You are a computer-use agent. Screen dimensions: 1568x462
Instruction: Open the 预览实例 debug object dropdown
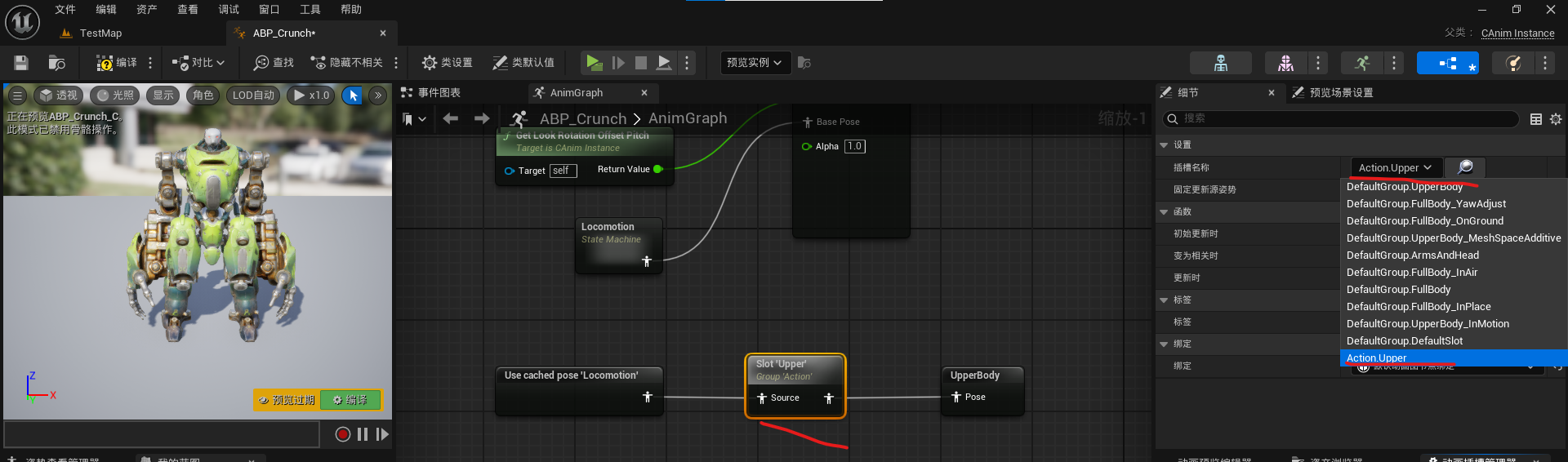pyautogui.click(x=755, y=63)
